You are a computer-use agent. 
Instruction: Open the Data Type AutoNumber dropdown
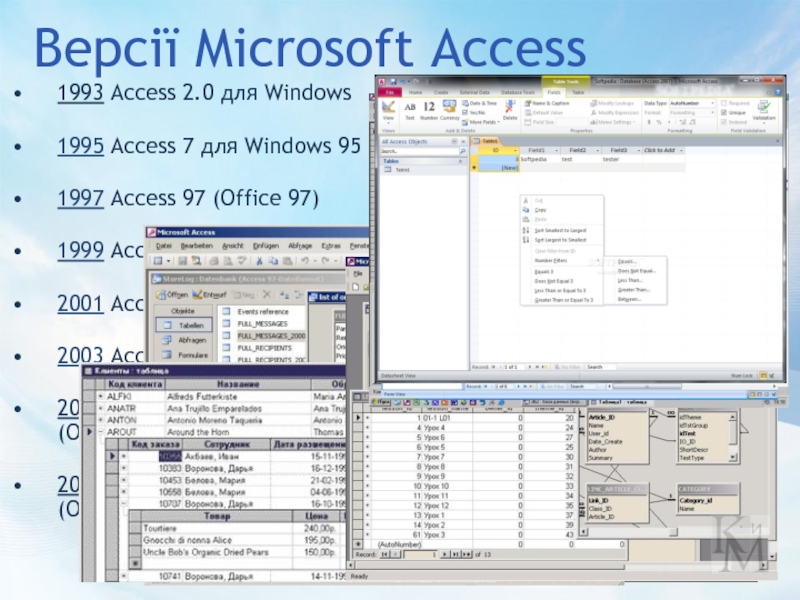[713, 103]
